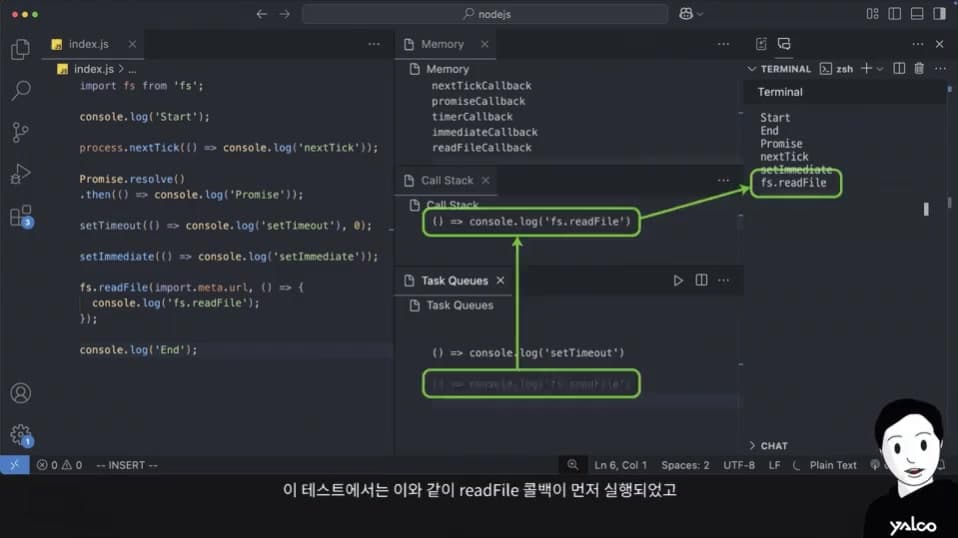The width and height of the screenshot is (958, 538).
Task: Open more actions for Call Stack group
Action: 723,180
